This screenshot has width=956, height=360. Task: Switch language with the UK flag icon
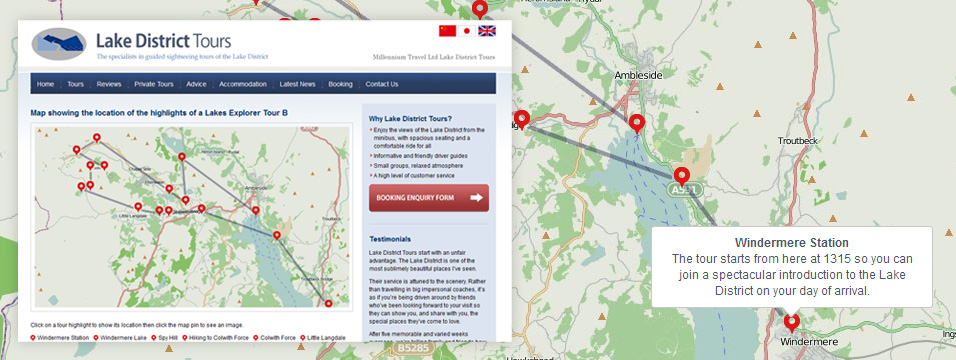[x=487, y=31]
